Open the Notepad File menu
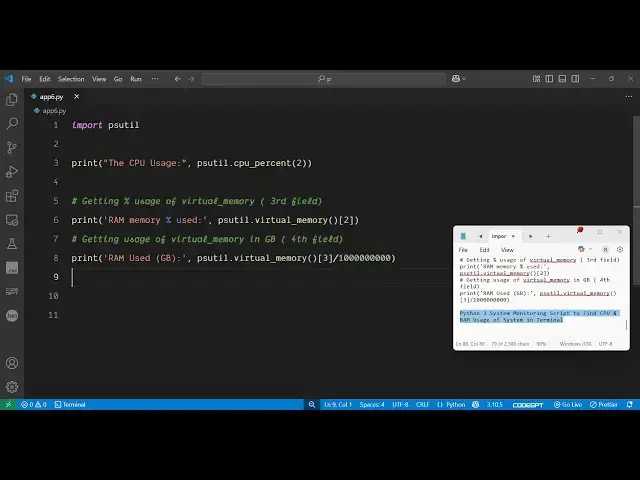640x480 pixels. coord(463,250)
